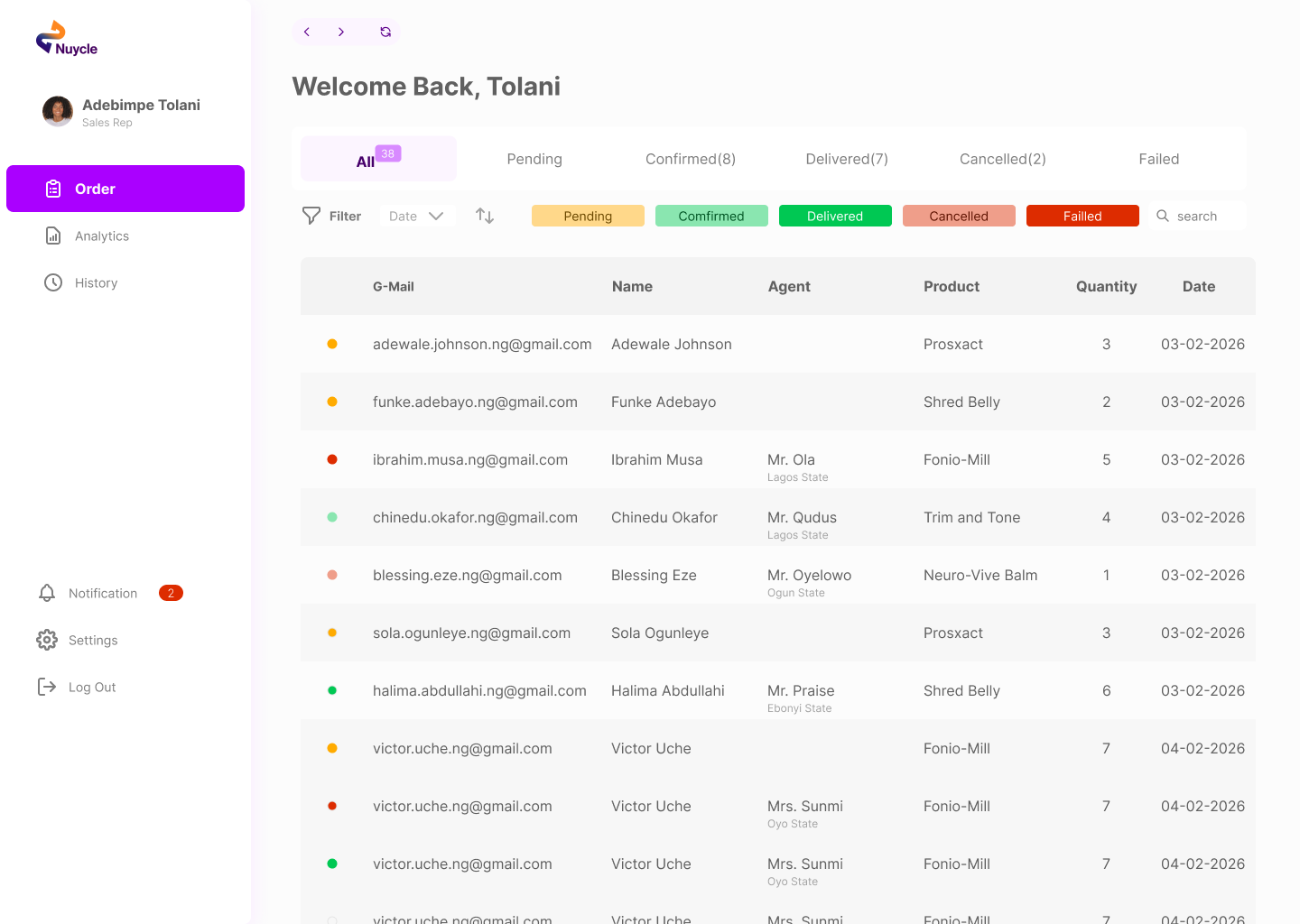Screen dimensions: 1300x924
Task: Select the yellow Pending status swatch
Action: click(588, 216)
